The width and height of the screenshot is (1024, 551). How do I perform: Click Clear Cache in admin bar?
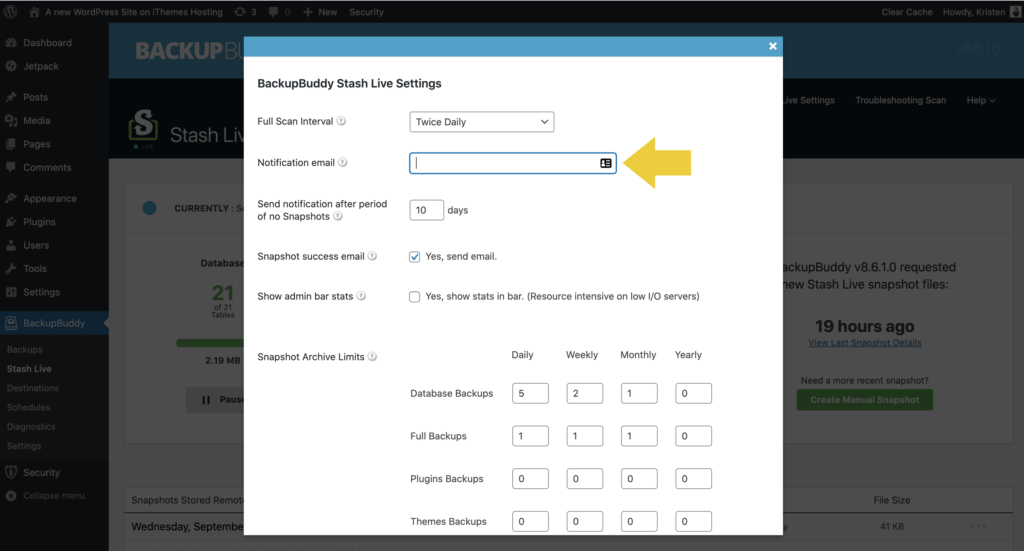906,12
